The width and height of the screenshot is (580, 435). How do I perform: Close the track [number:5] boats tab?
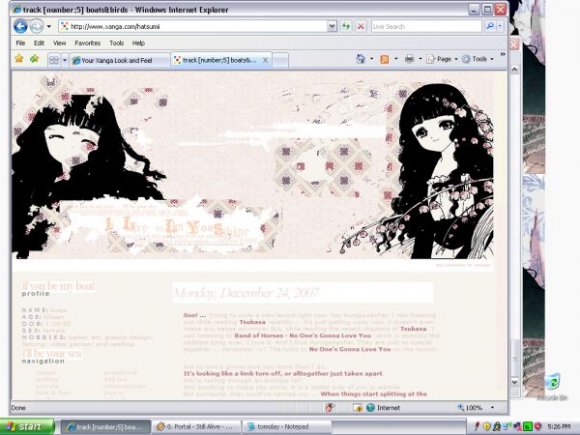point(265,60)
